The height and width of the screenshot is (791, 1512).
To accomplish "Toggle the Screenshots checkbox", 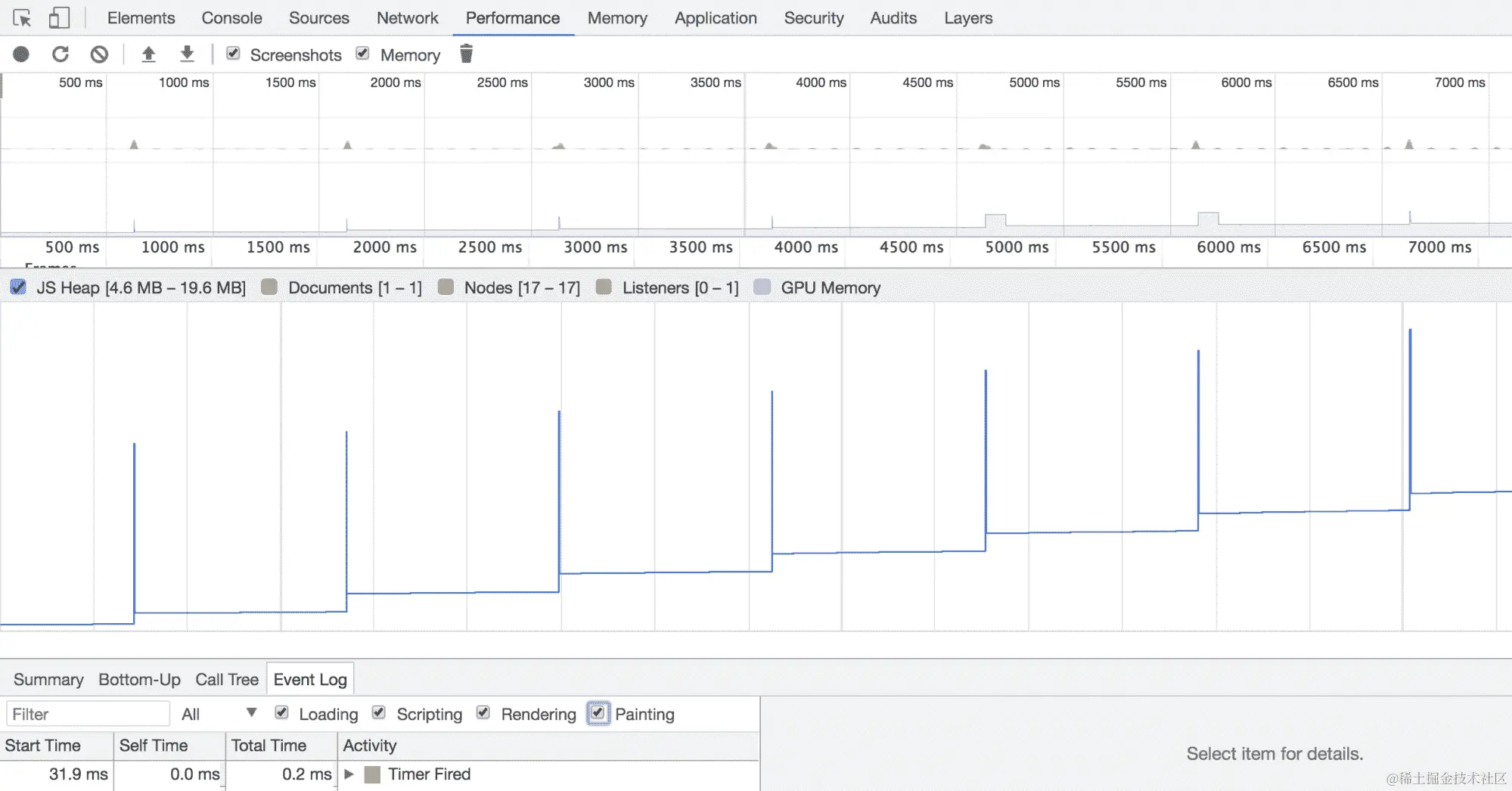I will (234, 54).
